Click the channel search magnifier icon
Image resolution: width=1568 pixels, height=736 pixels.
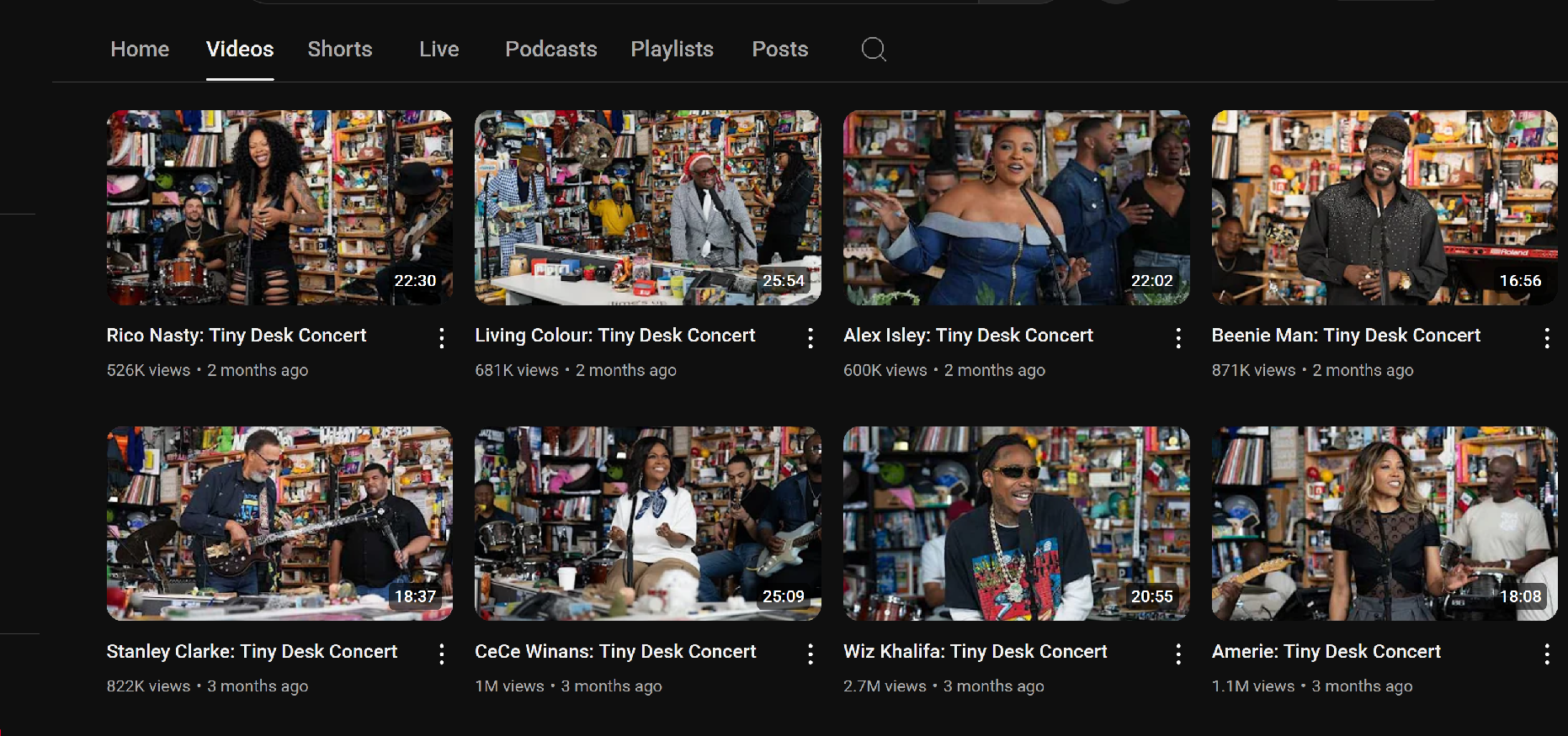[x=874, y=50]
